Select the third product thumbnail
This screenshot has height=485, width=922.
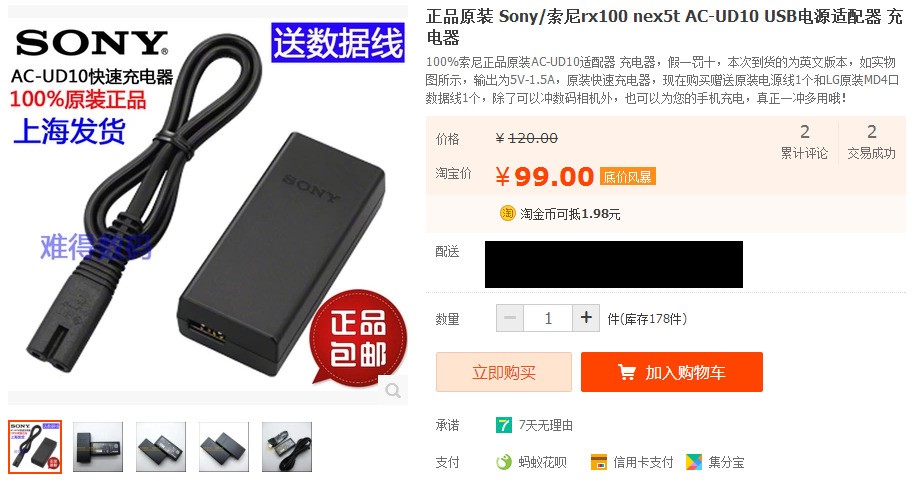click(x=161, y=447)
